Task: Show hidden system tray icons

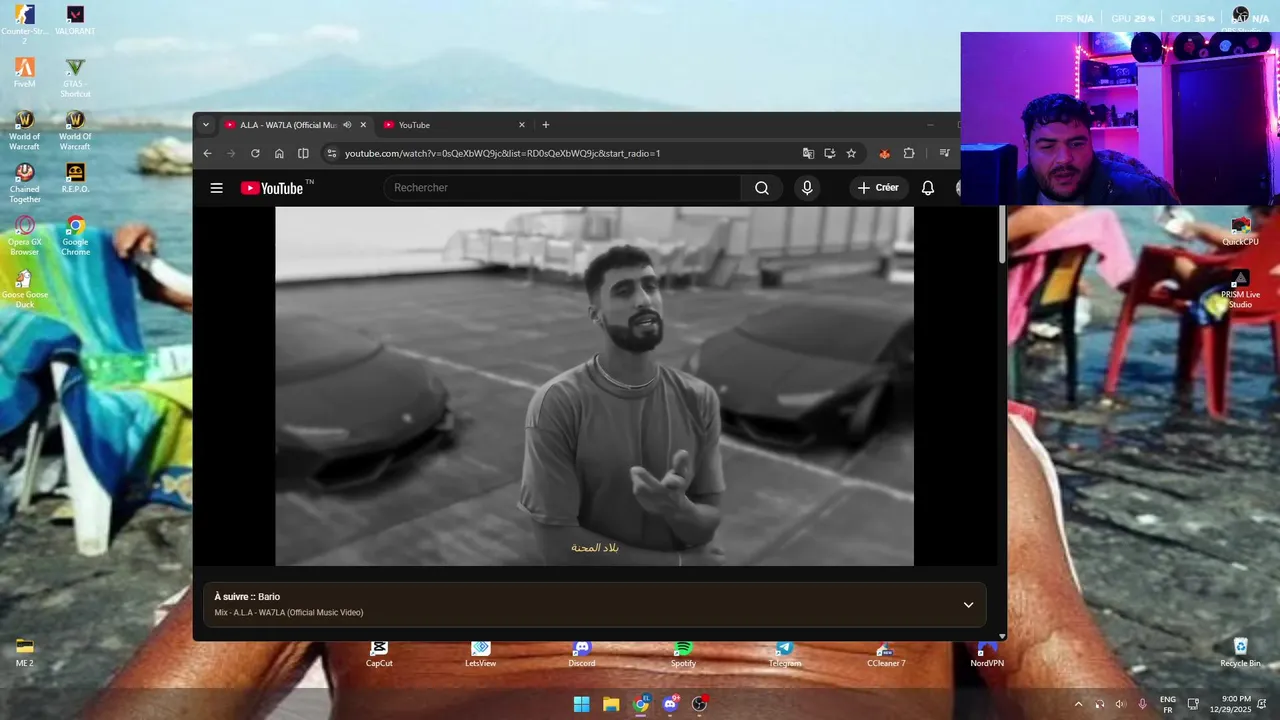Action: click(1078, 704)
